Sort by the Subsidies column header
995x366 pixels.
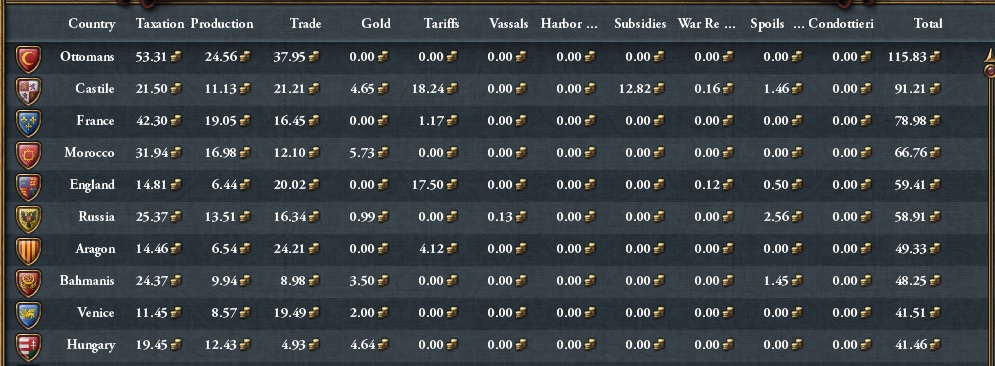click(x=640, y=24)
